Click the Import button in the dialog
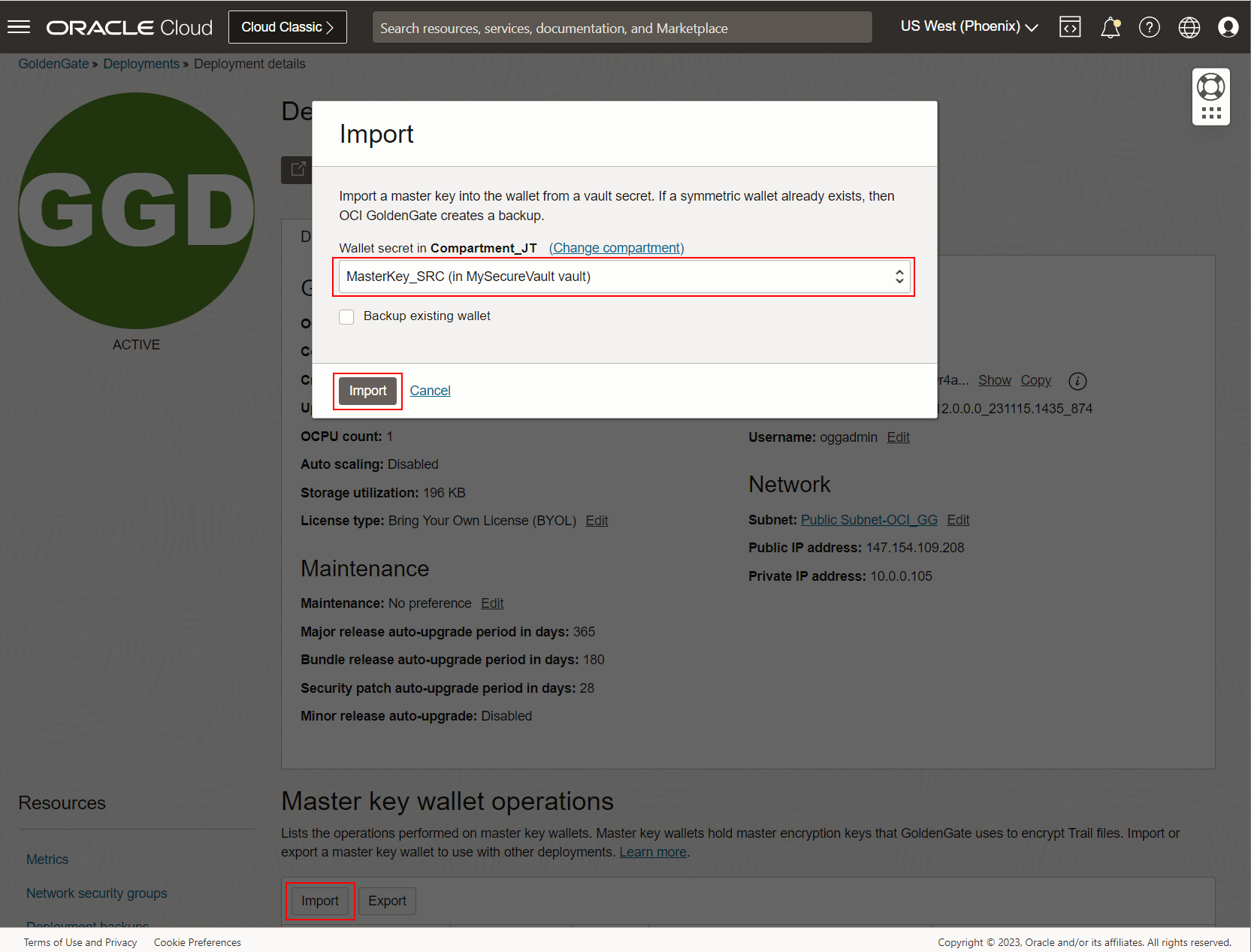The height and width of the screenshot is (952, 1251). 367,391
